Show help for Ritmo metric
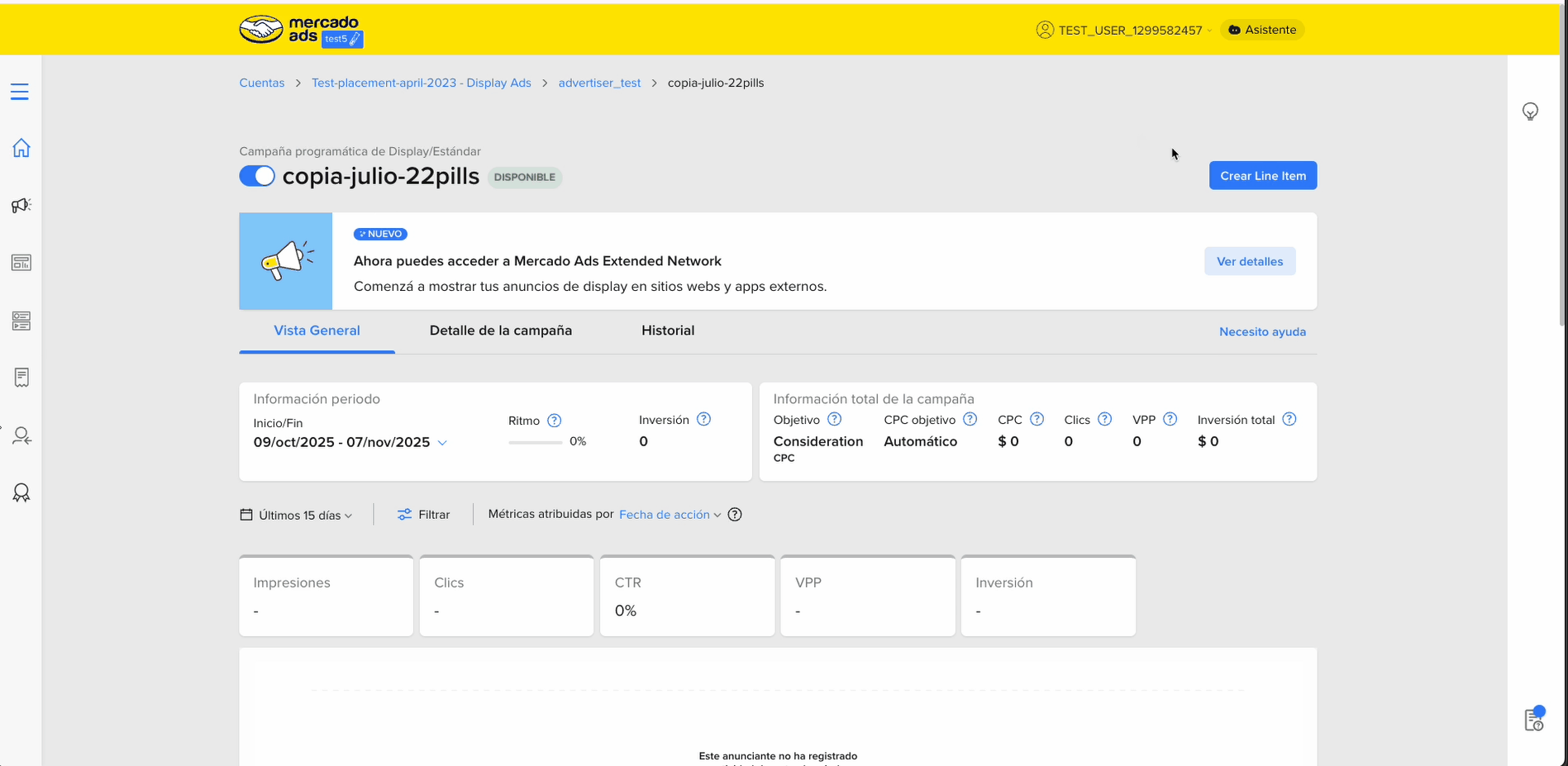 click(555, 421)
